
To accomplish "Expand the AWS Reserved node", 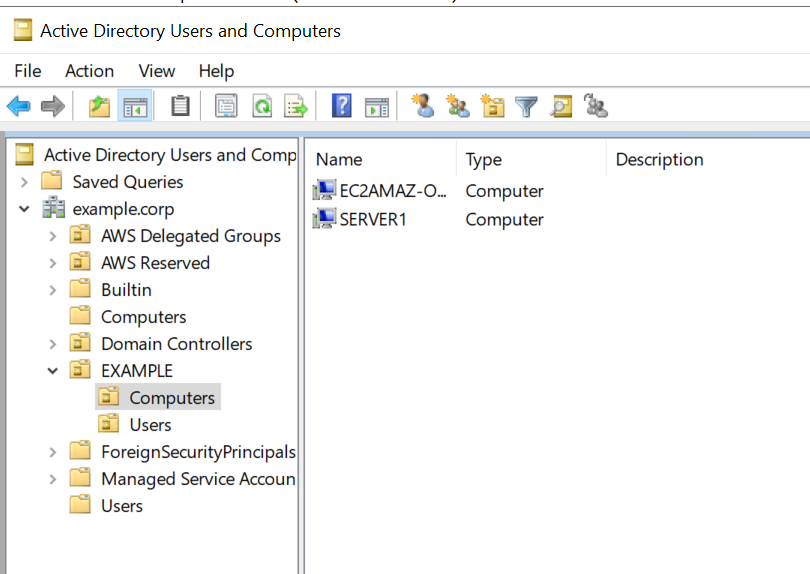I will click(53, 263).
